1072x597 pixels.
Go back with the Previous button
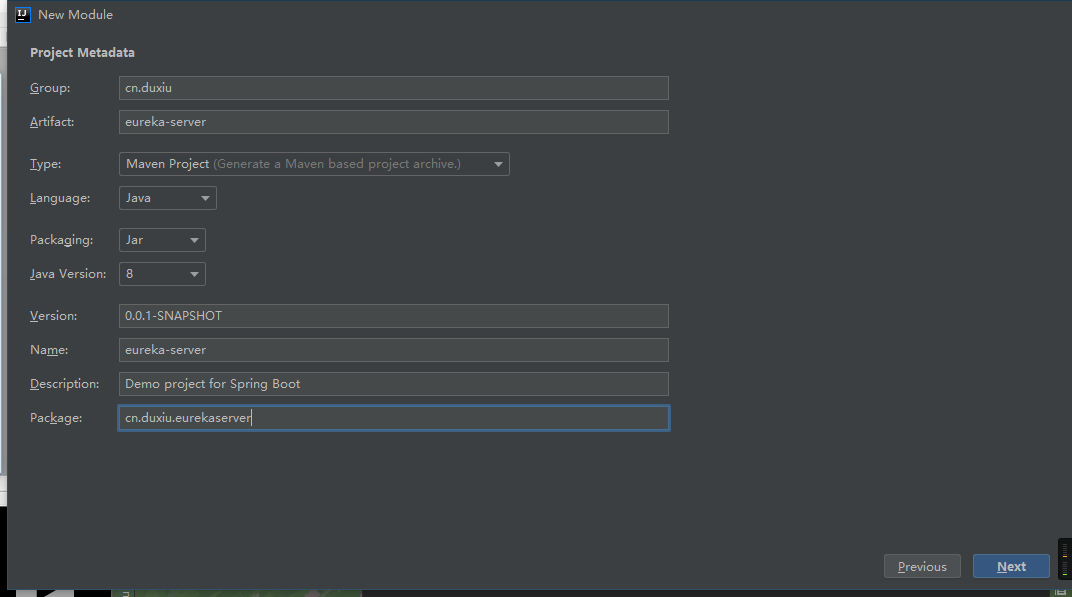point(922,566)
